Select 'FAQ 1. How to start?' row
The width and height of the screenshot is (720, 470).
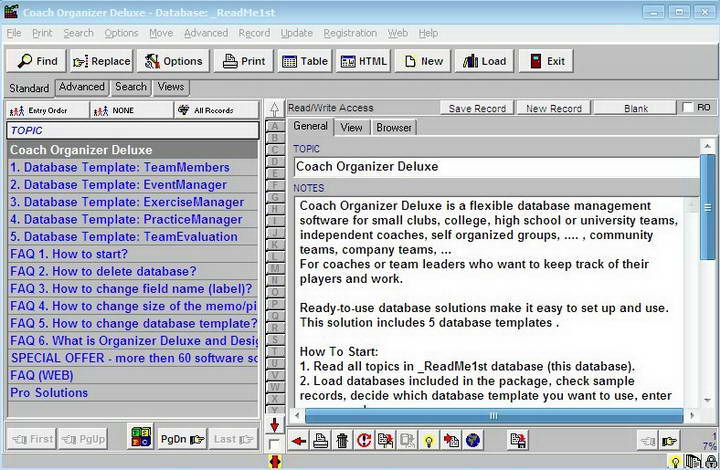coord(133,254)
